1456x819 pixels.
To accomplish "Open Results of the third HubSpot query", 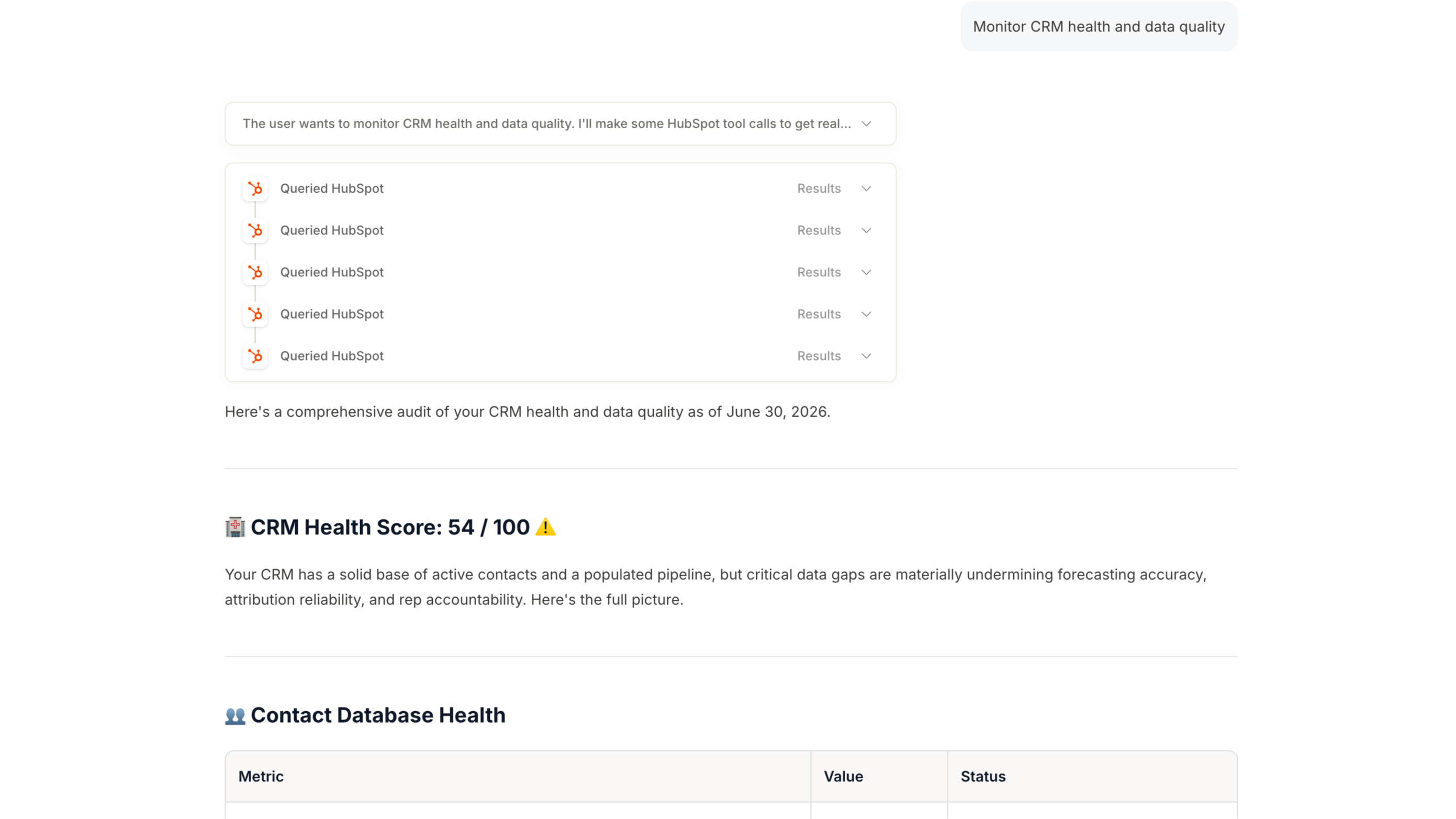I will click(x=819, y=272).
